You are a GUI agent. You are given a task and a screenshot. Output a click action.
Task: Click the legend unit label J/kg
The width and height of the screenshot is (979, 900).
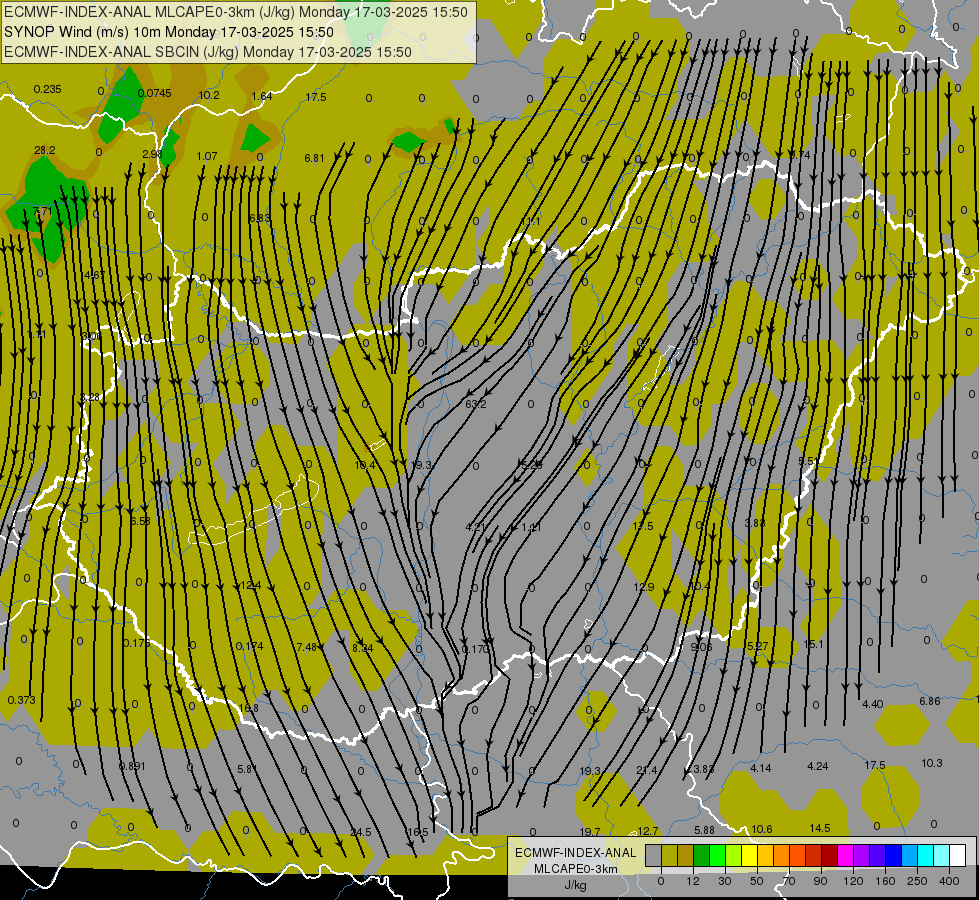pyautogui.click(x=575, y=885)
